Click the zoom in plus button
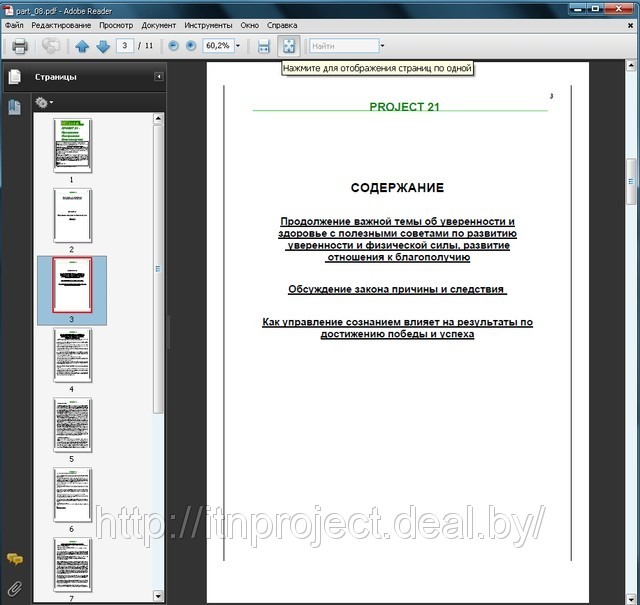640x605 pixels. pyautogui.click(x=191, y=46)
